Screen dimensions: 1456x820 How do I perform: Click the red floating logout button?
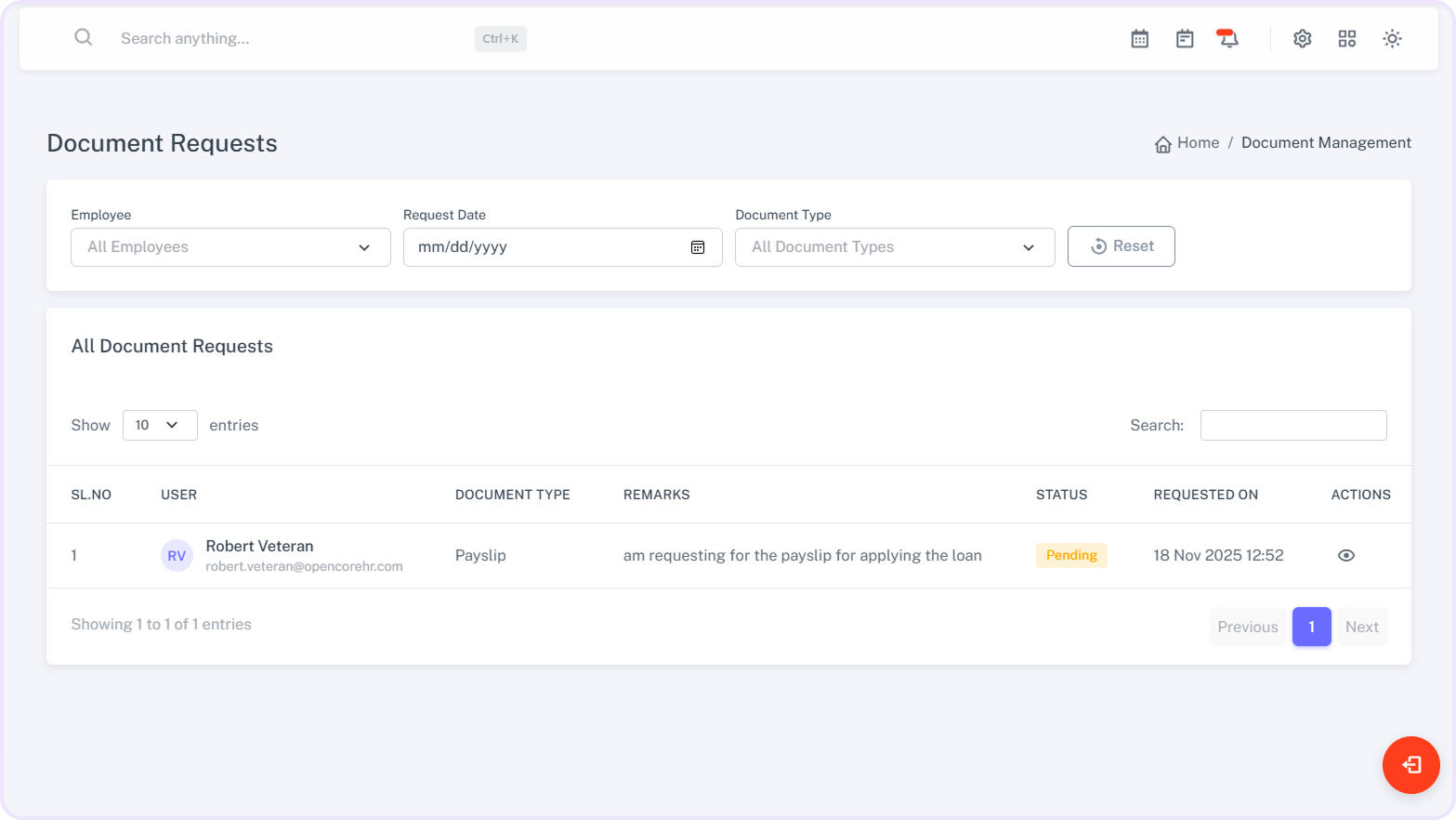pyautogui.click(x=1410, y=765)
